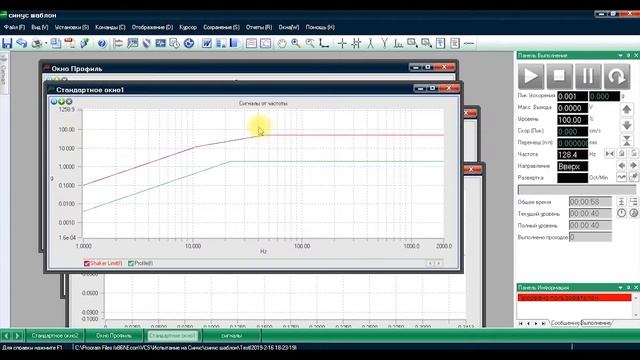Click the sine wave icon next to Oct/Min
This screenshot has width=640, height=360.
tap(621, 177)
